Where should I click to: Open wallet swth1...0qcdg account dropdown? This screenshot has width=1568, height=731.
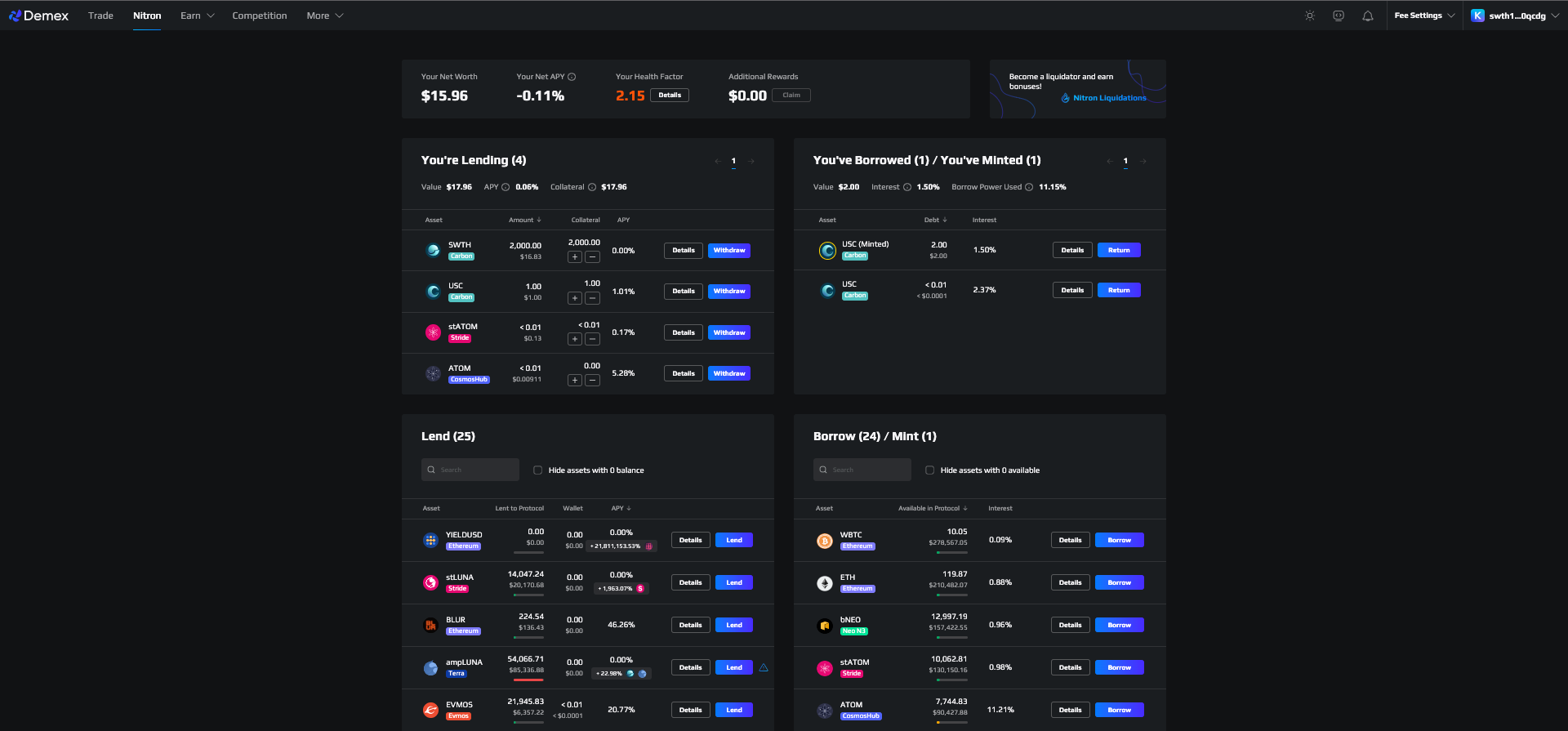tap(1515, 16)
